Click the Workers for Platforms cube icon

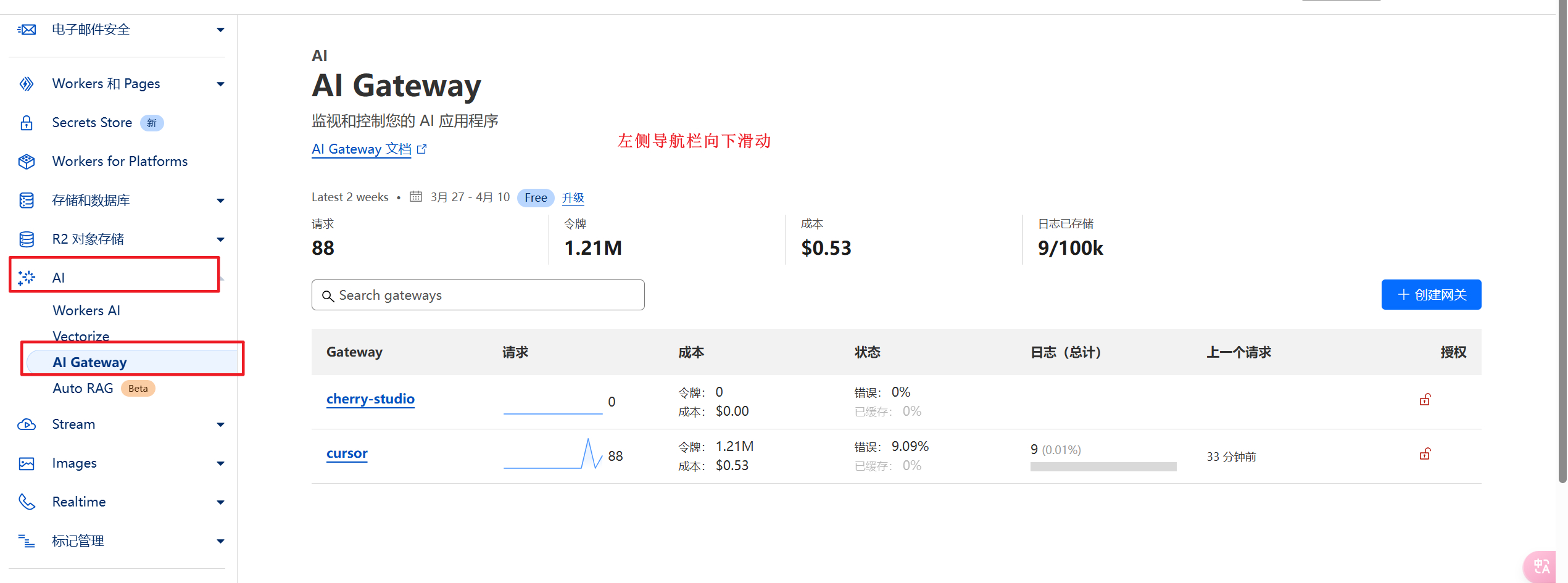pos(27,162)
